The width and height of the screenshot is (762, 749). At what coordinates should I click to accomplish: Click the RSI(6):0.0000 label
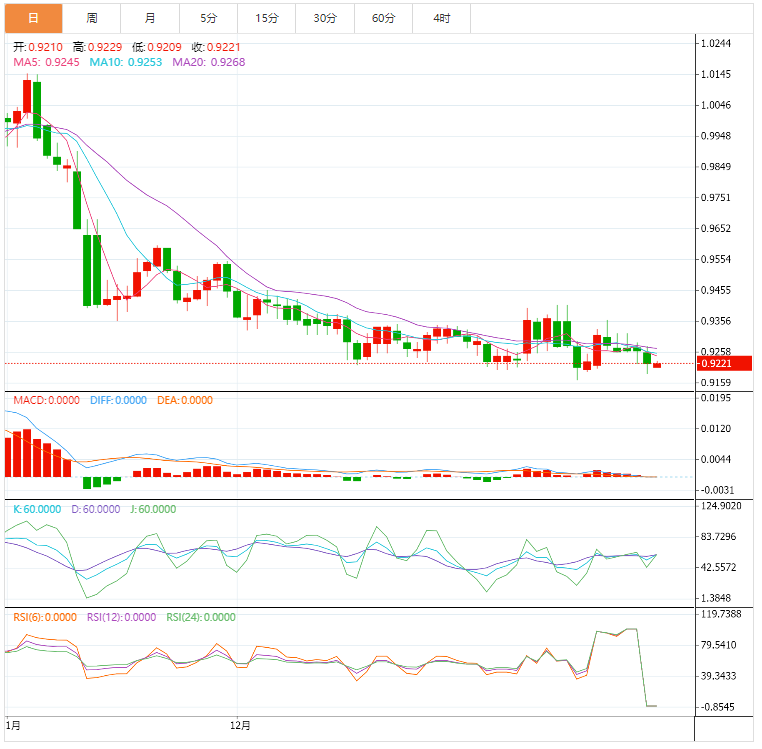point(45,617)
